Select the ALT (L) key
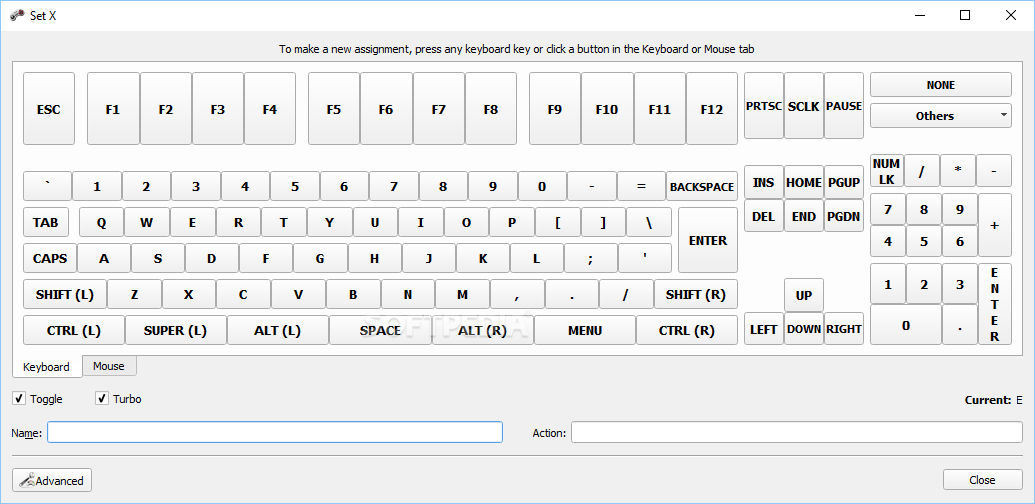Image resolution: width=1035 pixels, height=504 pixels. tap(277, 331)
